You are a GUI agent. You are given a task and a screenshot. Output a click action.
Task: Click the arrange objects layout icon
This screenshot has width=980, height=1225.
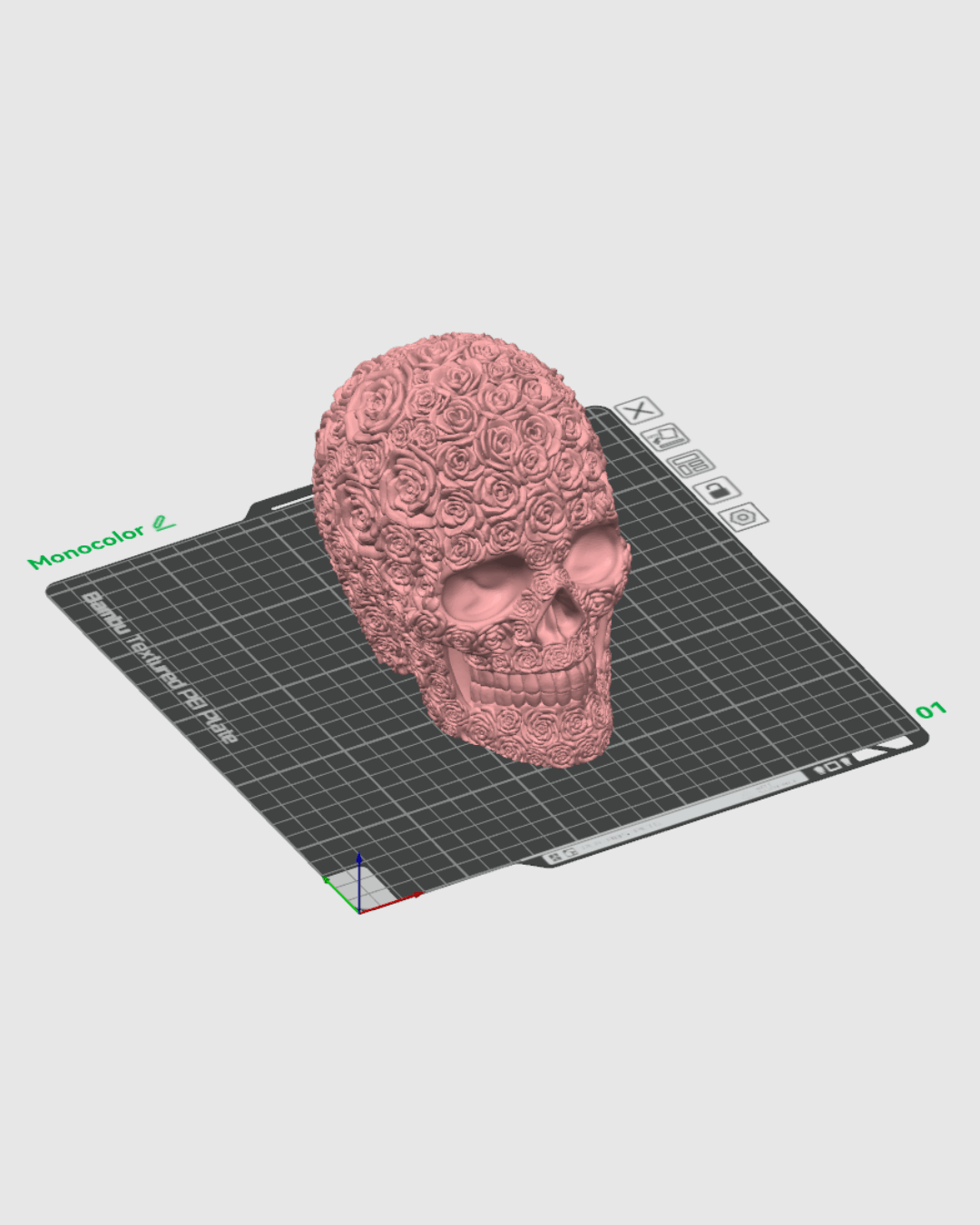pyautogui.click(x=691, y=465)
